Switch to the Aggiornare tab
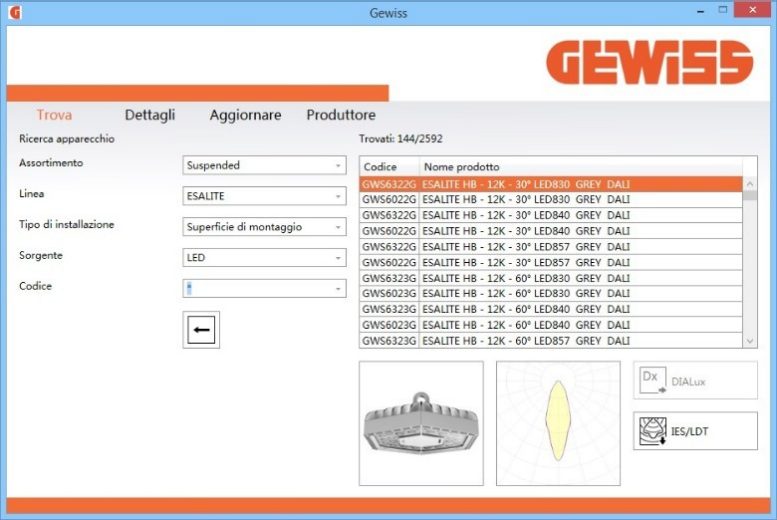The image size is (777, 520). point(245,115)
